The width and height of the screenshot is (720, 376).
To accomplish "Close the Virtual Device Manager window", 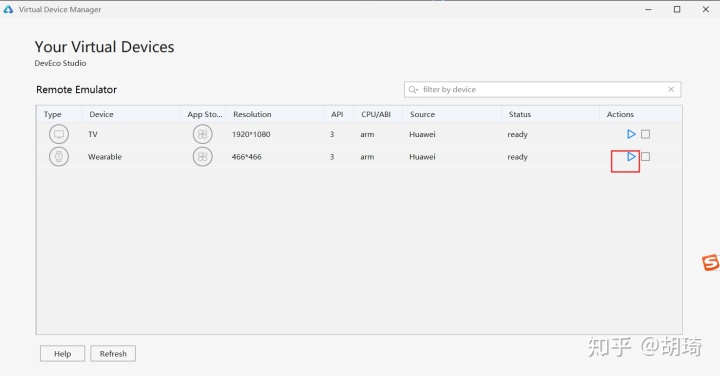I will pyautogui.click(x=706, y=9).
